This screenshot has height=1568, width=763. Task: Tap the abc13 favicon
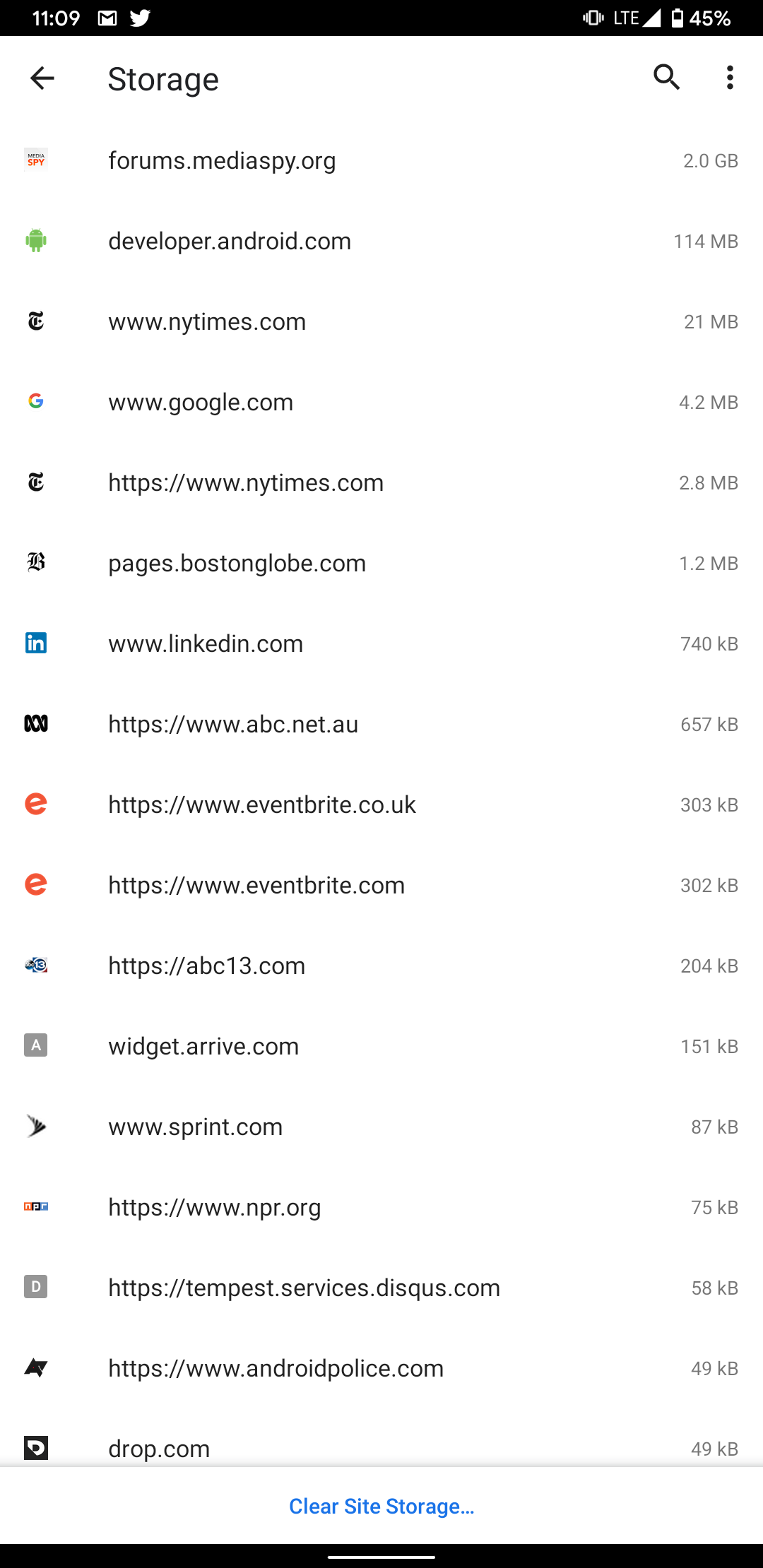[36, 965]
